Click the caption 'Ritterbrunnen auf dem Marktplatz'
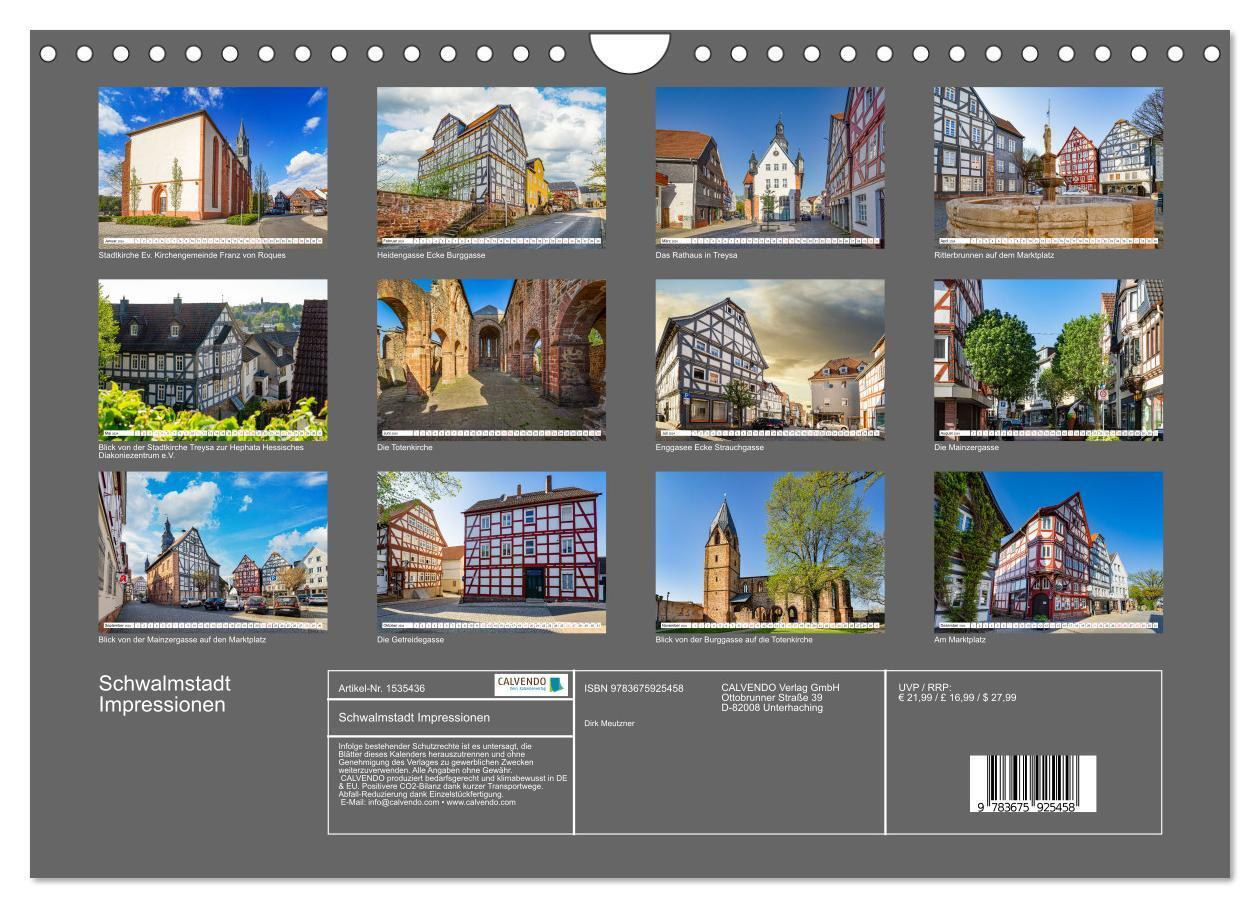 click(994, 255)
